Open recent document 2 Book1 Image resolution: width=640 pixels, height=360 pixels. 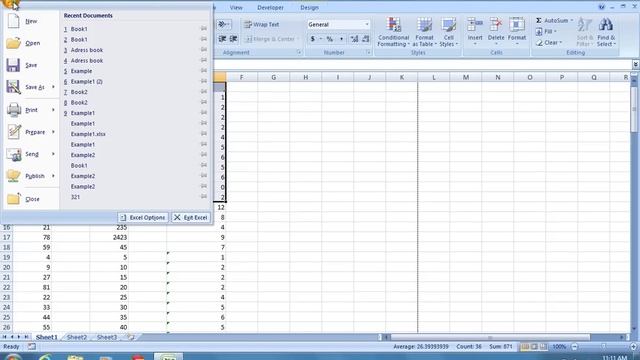(x=79, y=39)
